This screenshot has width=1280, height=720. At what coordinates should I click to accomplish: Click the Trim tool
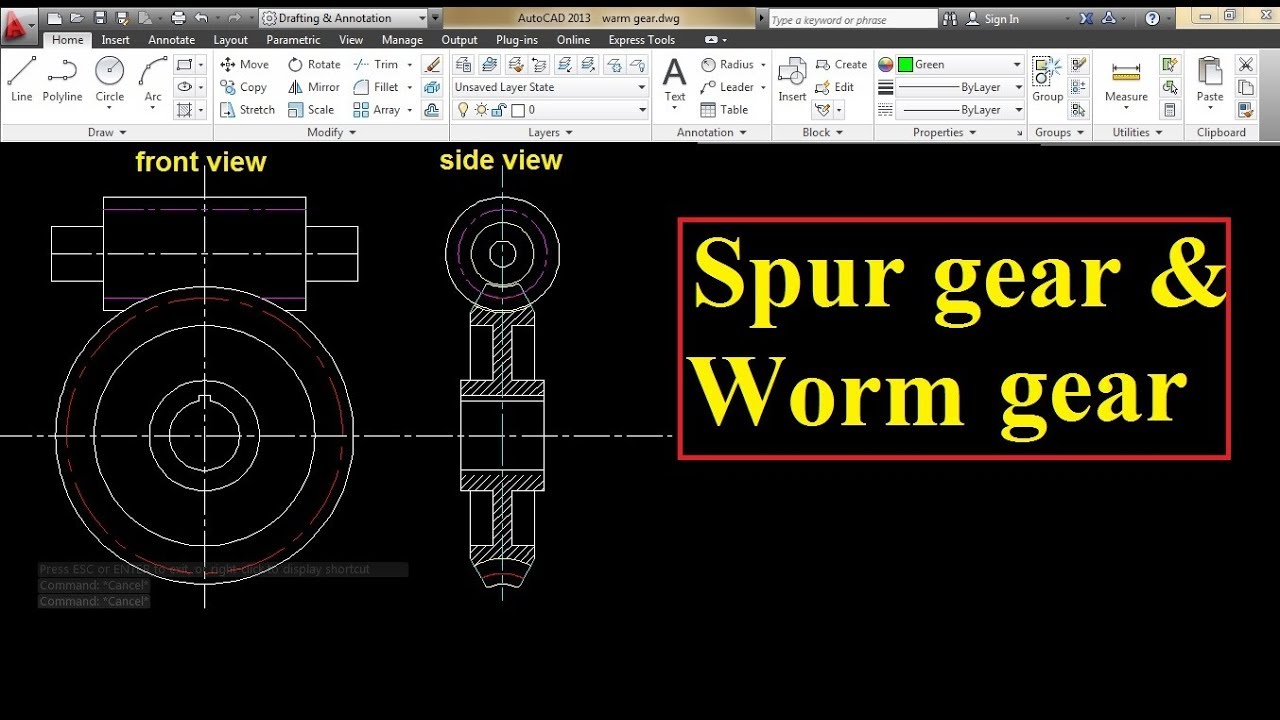(376, 64)
